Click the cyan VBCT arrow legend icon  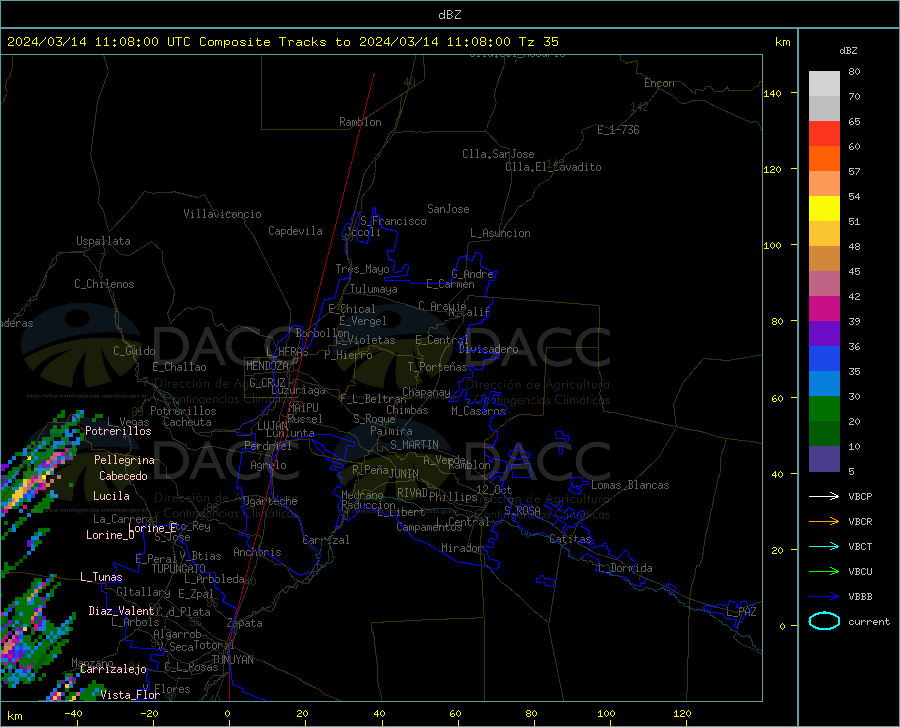click(824, 546)
